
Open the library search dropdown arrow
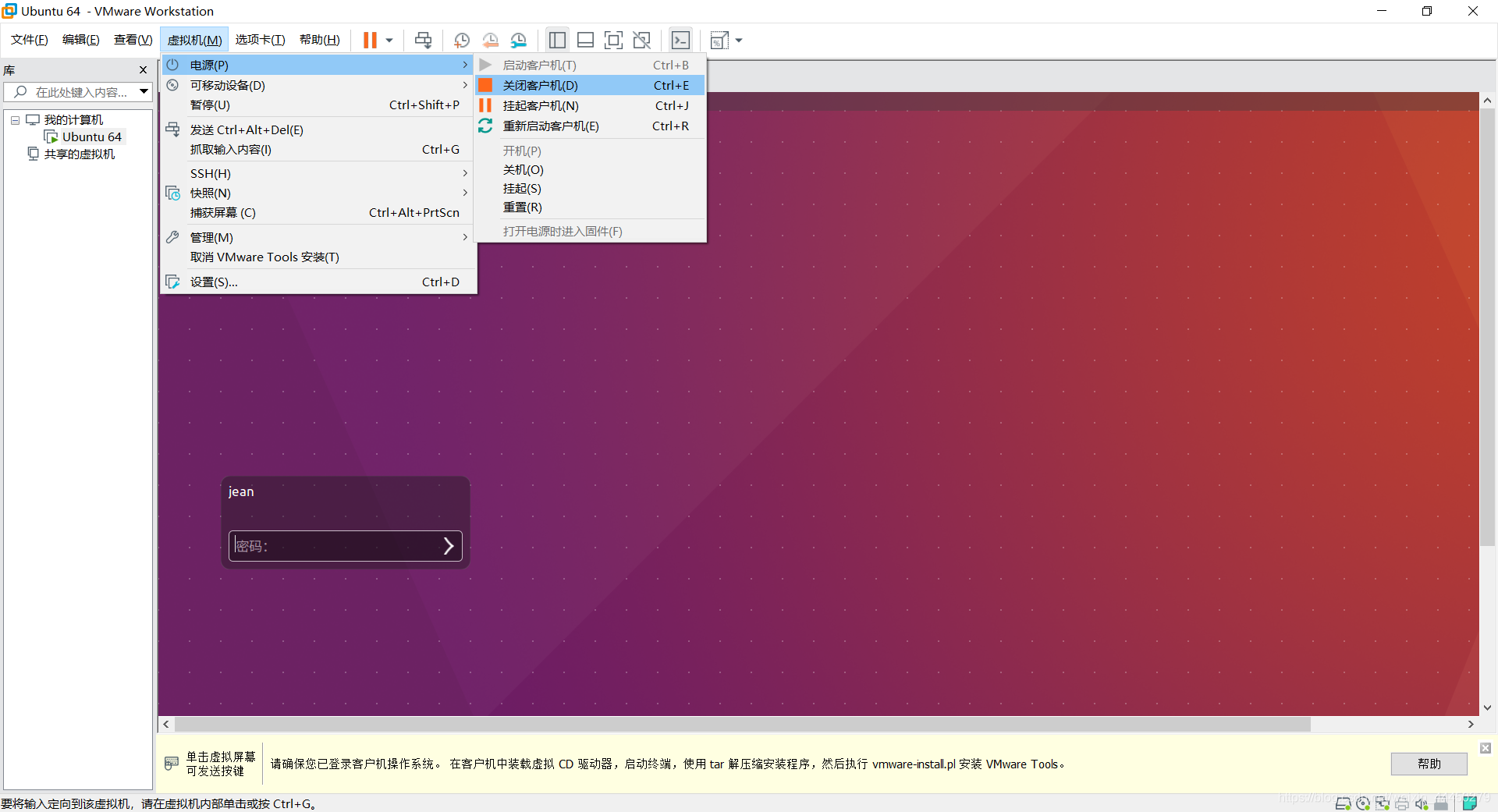click(x=144, y=92)
